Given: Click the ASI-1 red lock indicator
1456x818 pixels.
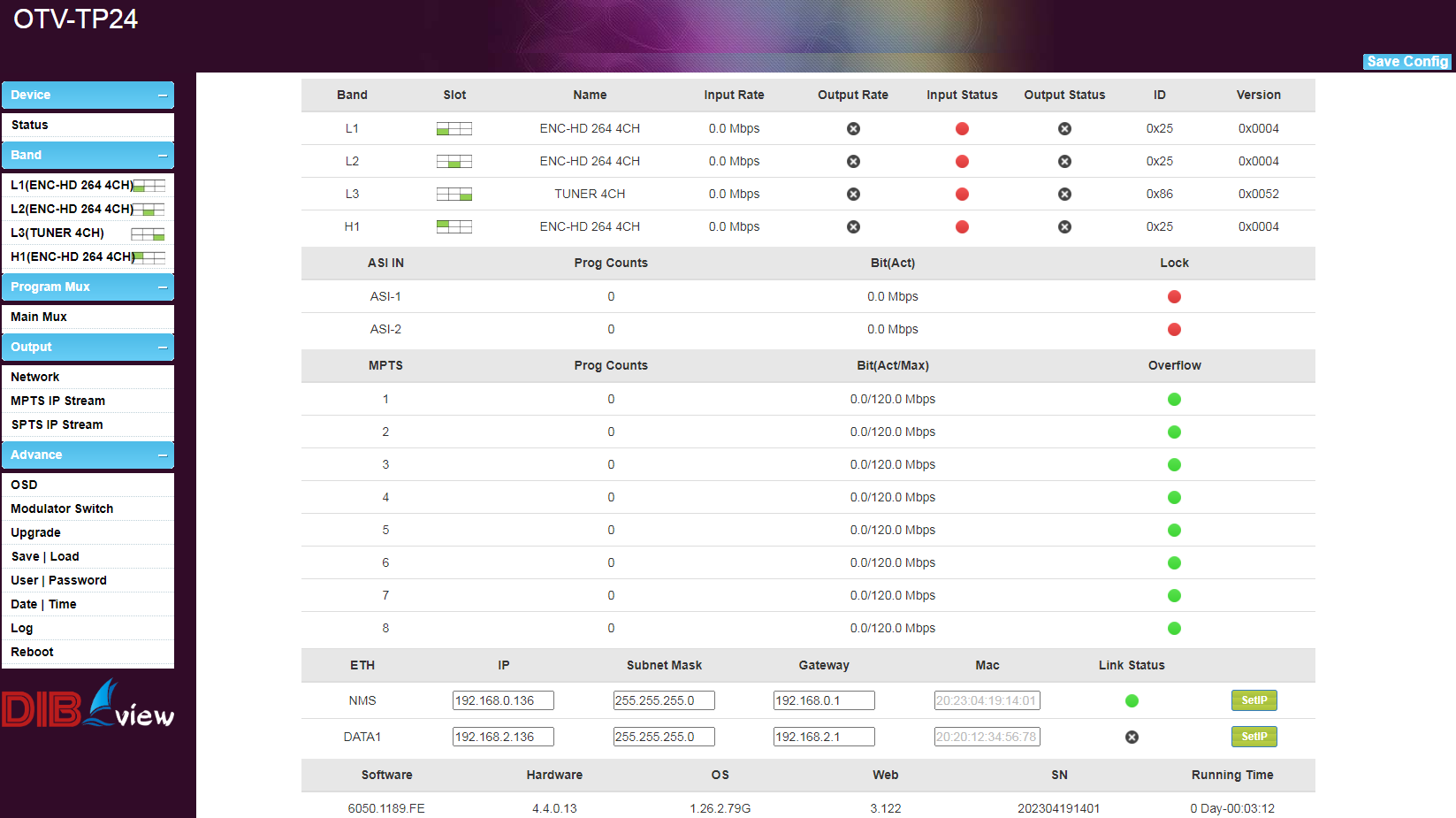Looking at the screenshot, I should click(1174, 297).
